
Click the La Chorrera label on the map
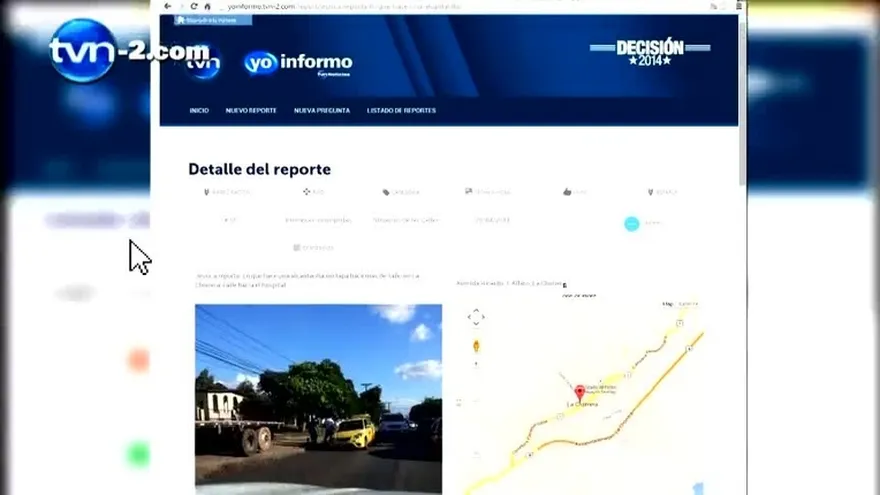pos(582,404)
